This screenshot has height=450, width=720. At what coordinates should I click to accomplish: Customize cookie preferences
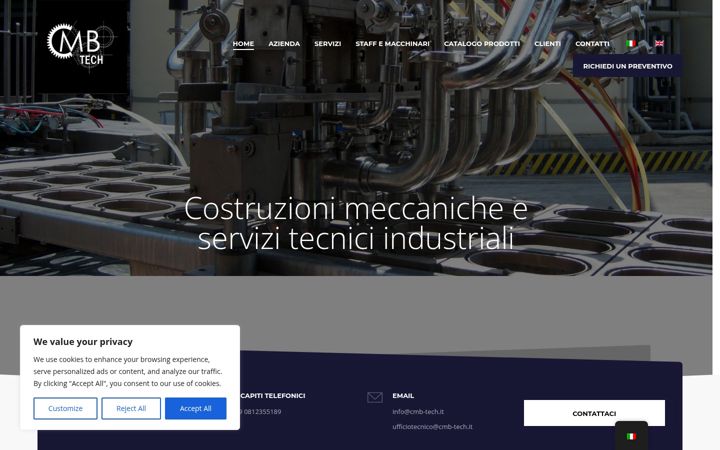(65, 408)
